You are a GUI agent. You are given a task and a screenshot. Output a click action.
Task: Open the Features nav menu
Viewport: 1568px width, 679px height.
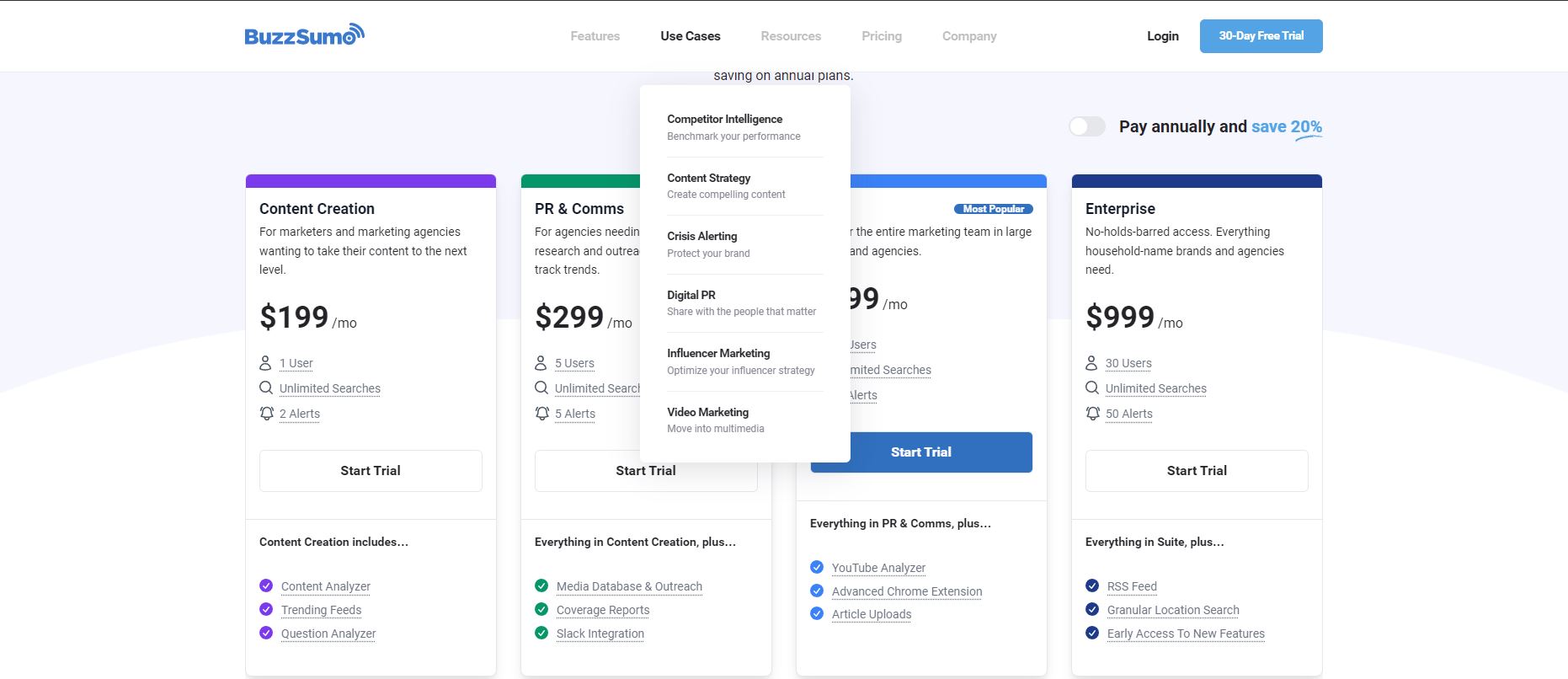595,36
